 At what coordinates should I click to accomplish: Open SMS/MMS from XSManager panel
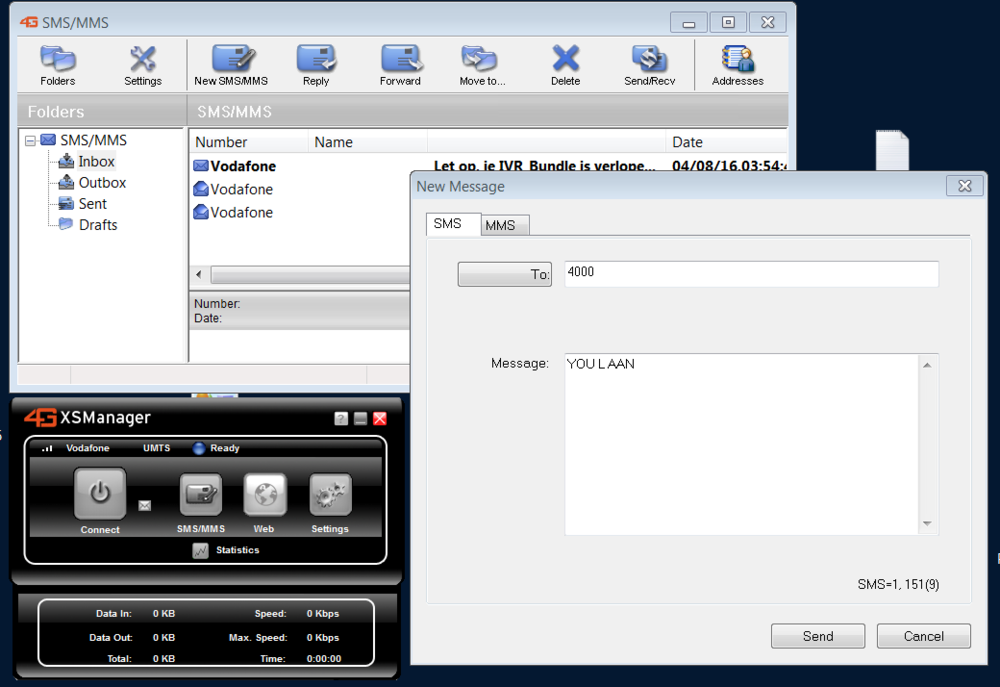point(201,494)
